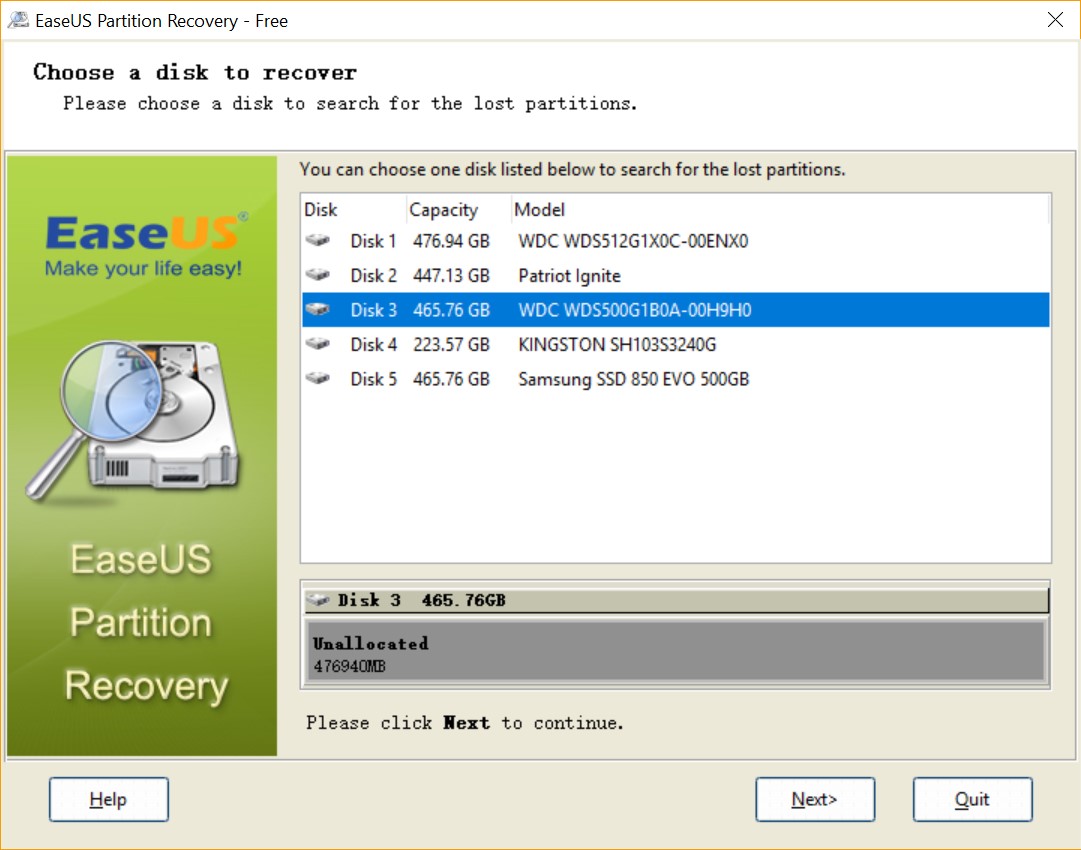The height and width of the screenshot is (850, 1081).
Task: Click the drive icon next to Disk 5
Action: coord(318,379)
